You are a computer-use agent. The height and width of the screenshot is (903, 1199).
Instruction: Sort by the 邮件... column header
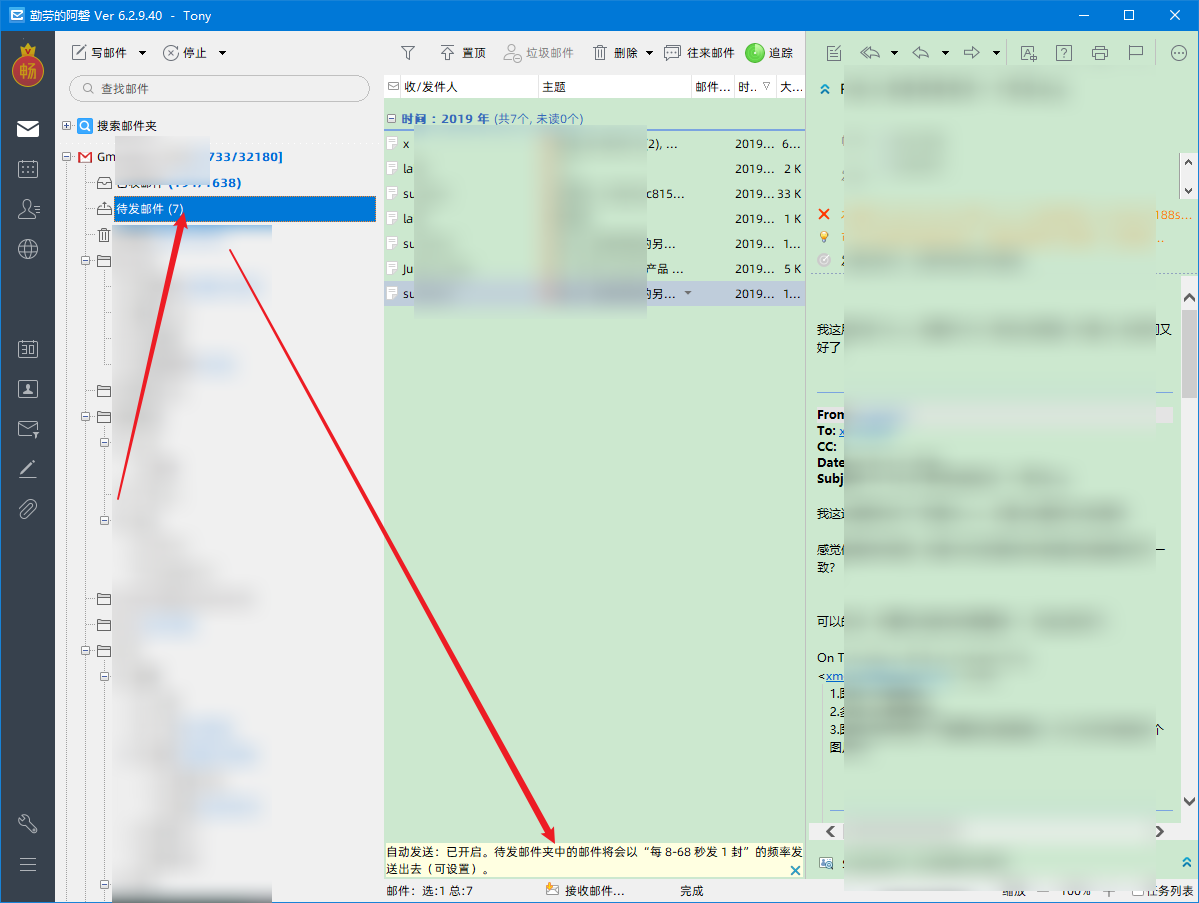click(x=713, y=87)
